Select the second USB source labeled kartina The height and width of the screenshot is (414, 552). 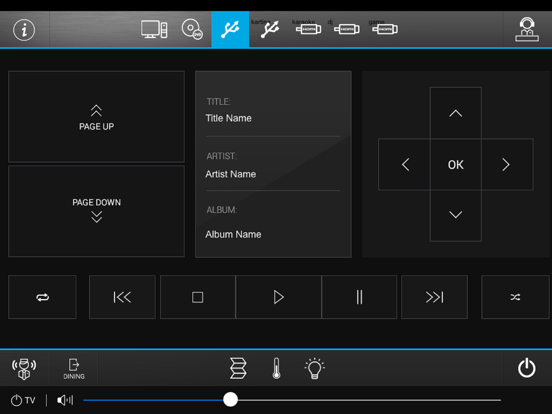[x=270, y=29]
